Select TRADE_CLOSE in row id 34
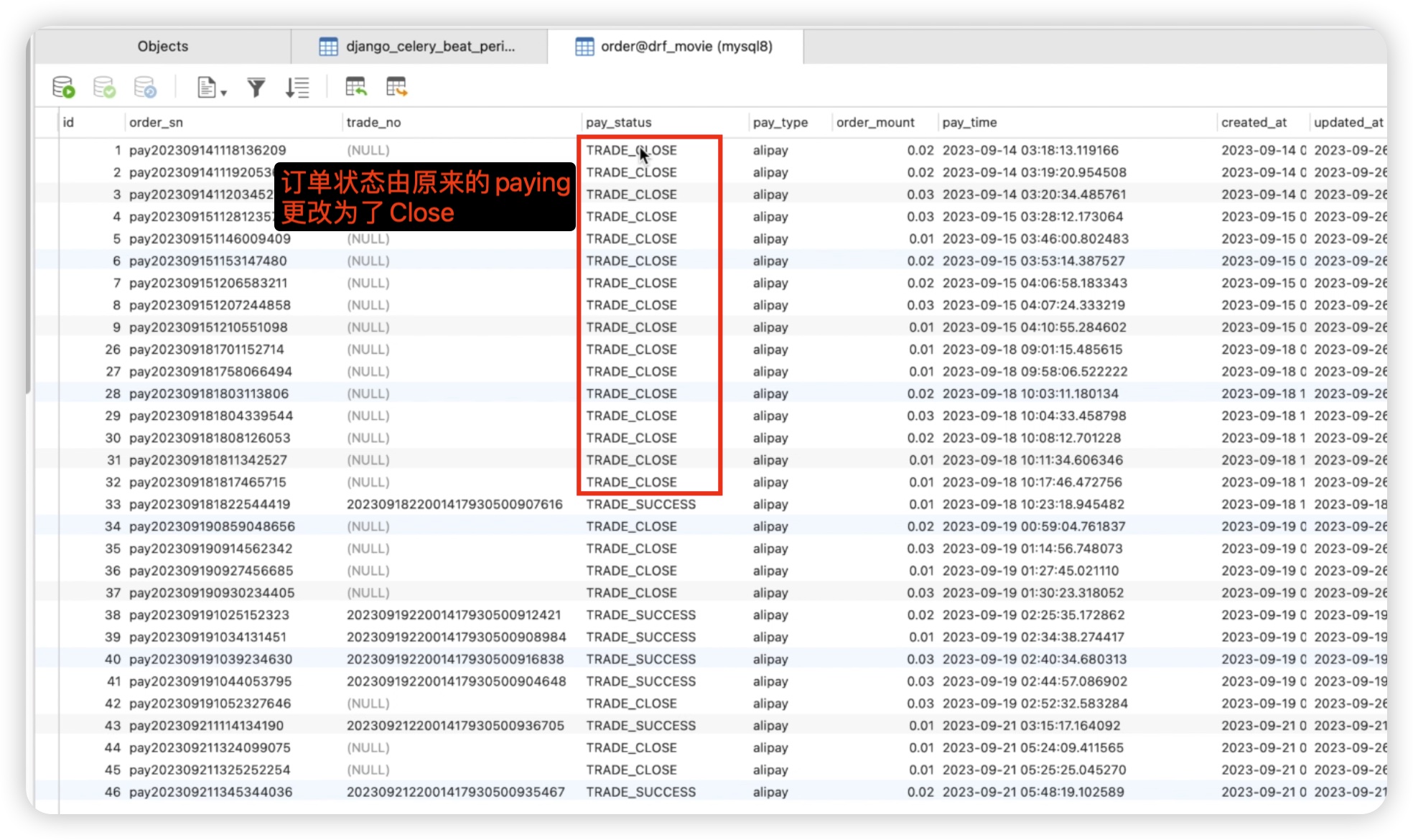1413x840 pixels. tap(631, 526)
